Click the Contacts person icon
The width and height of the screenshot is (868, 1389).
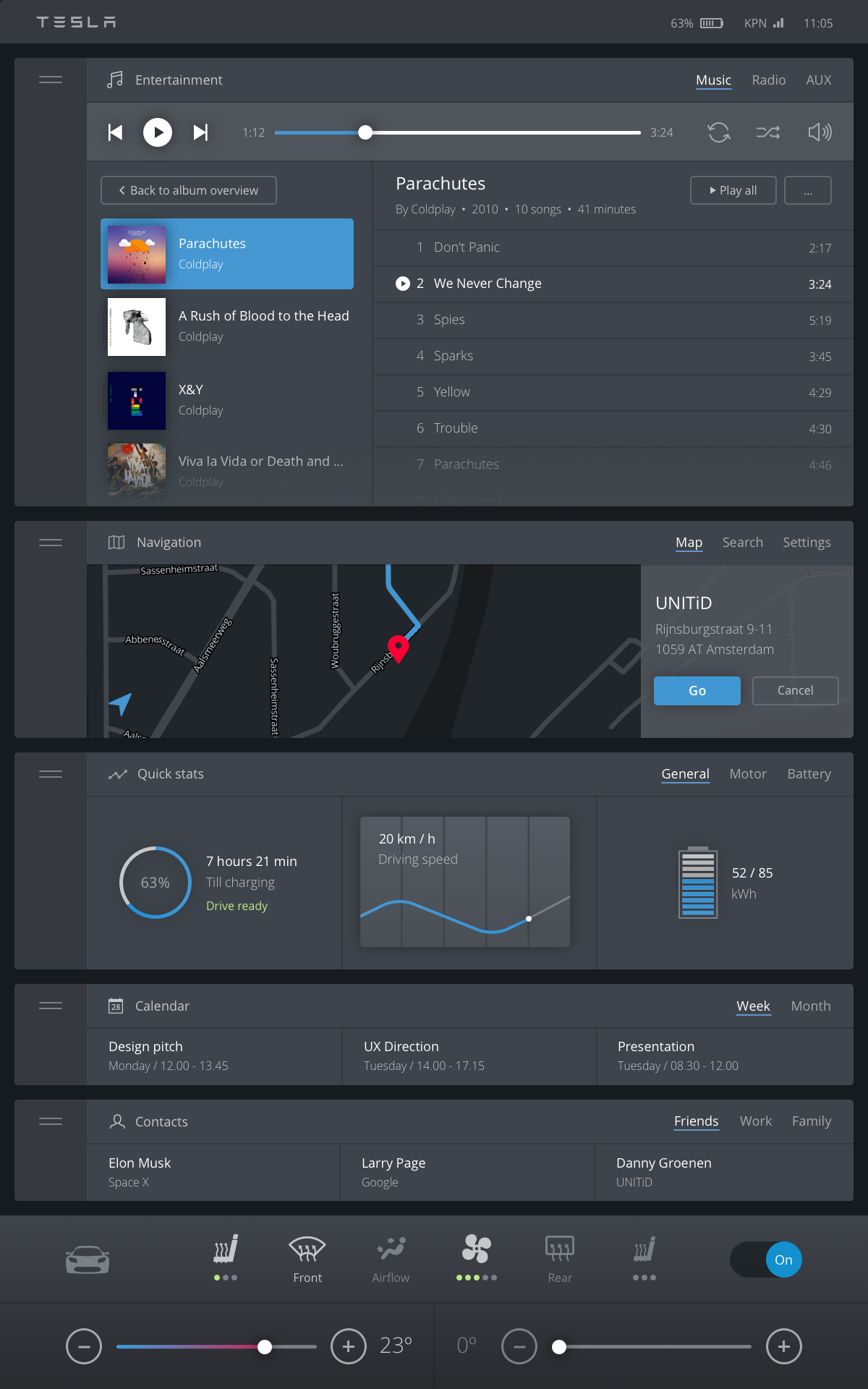pyautogui.click(x=117, y=1121)
